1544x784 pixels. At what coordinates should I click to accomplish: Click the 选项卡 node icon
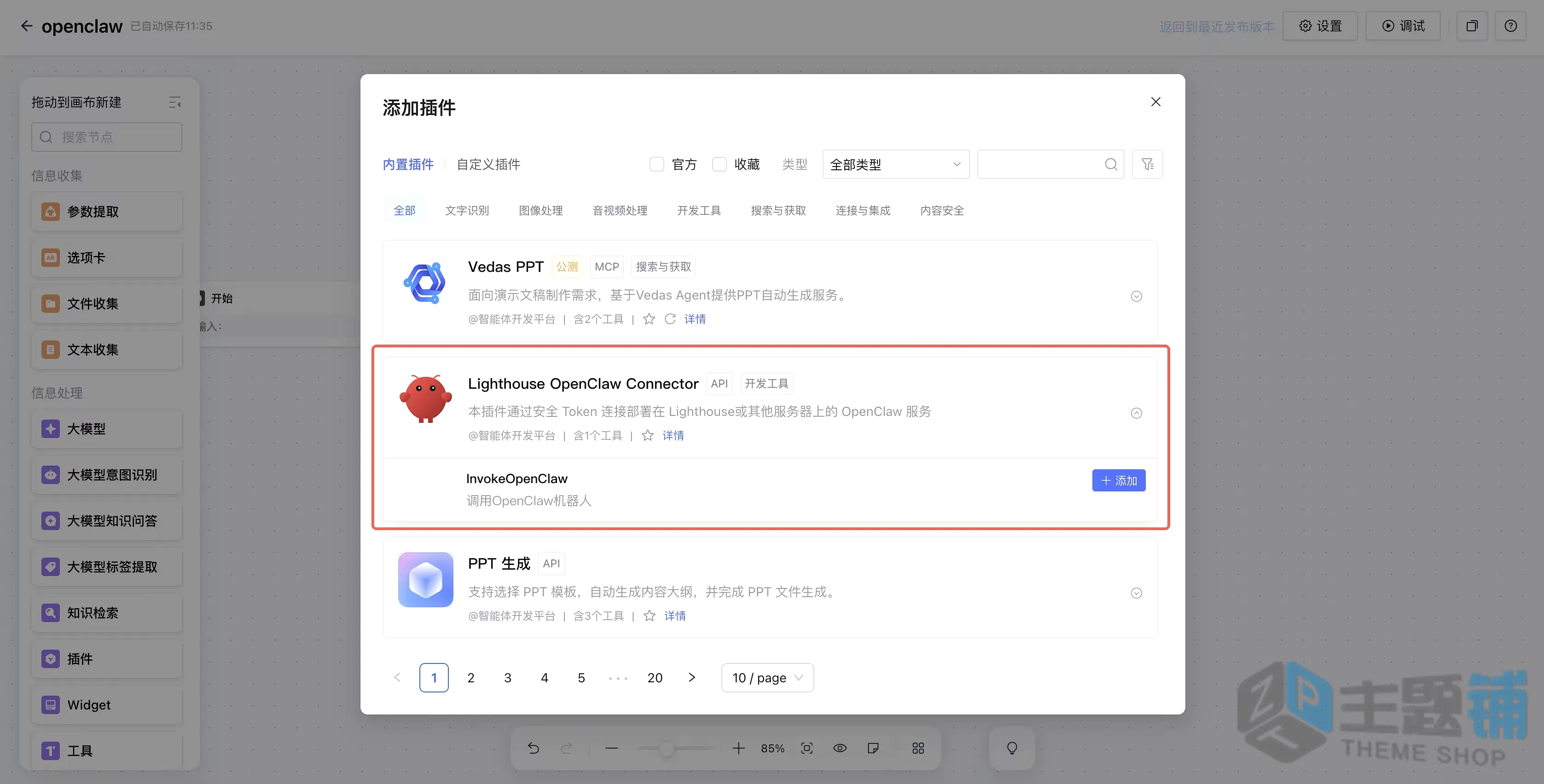50,258
